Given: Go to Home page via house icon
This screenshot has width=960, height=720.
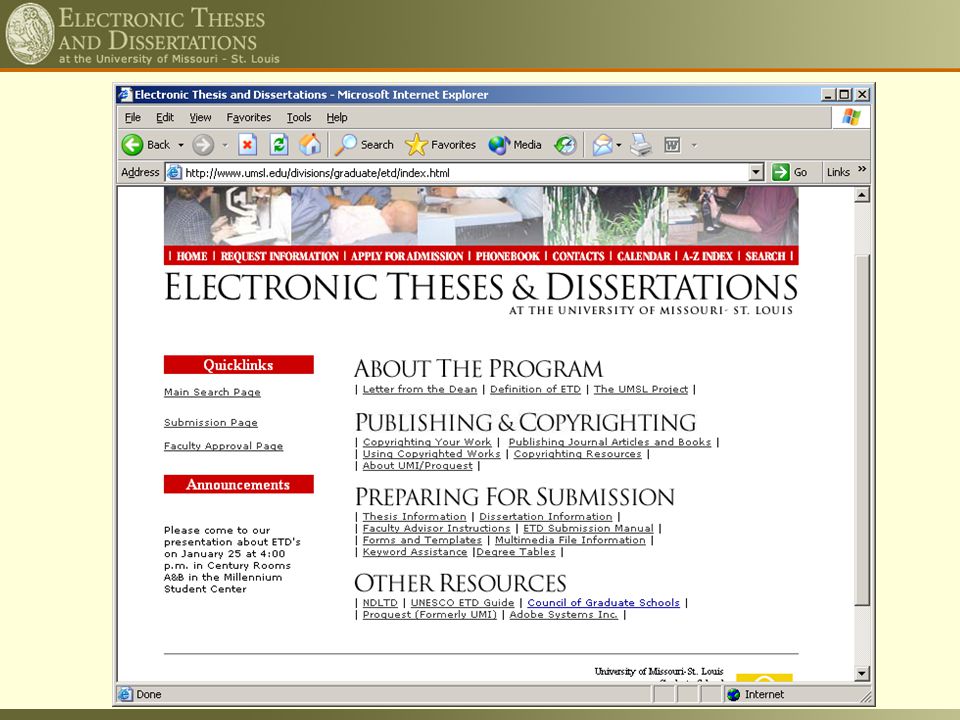Looking at the screenshot, I should click(x=310, y=144).
